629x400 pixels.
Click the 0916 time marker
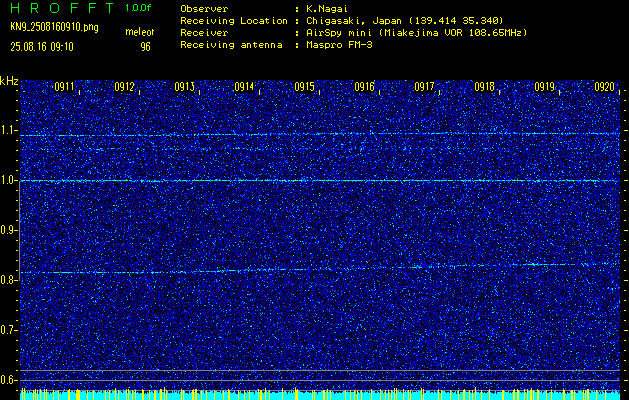[x=364, y=87]
